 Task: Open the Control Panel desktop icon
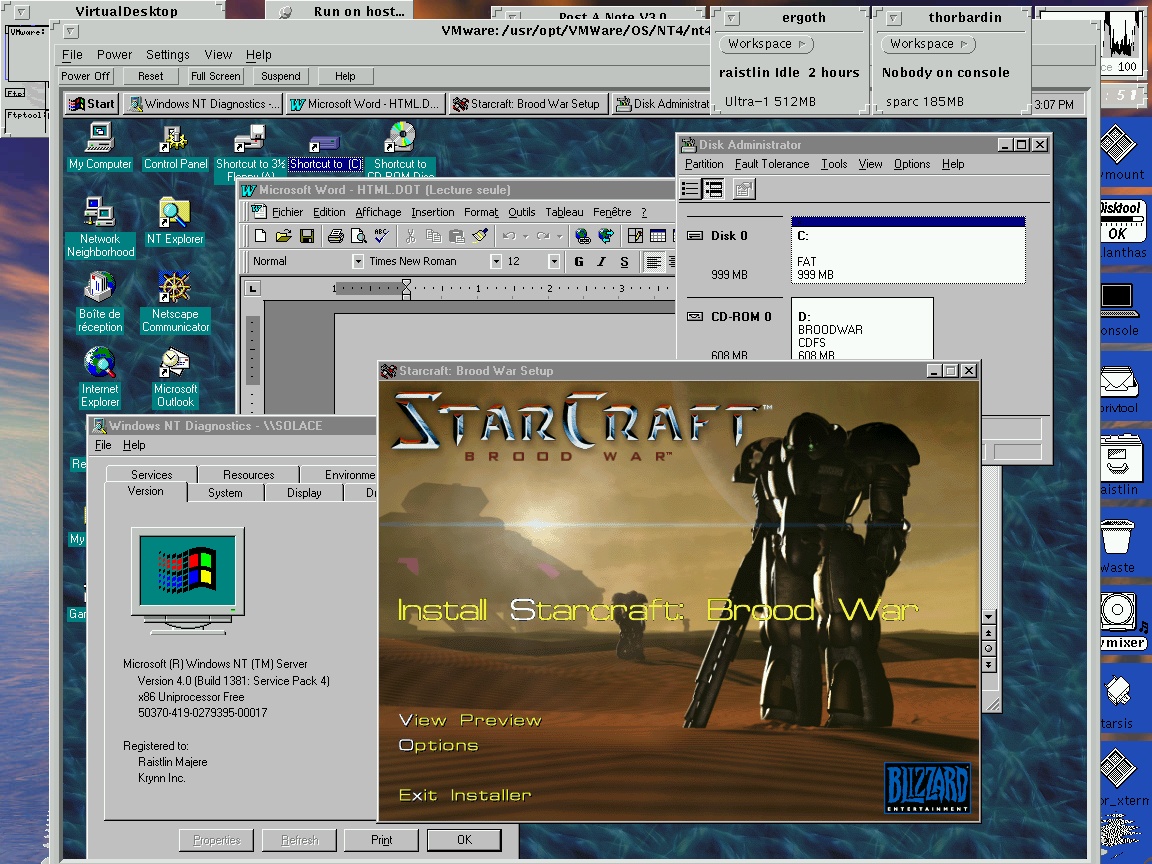(176, 146)
